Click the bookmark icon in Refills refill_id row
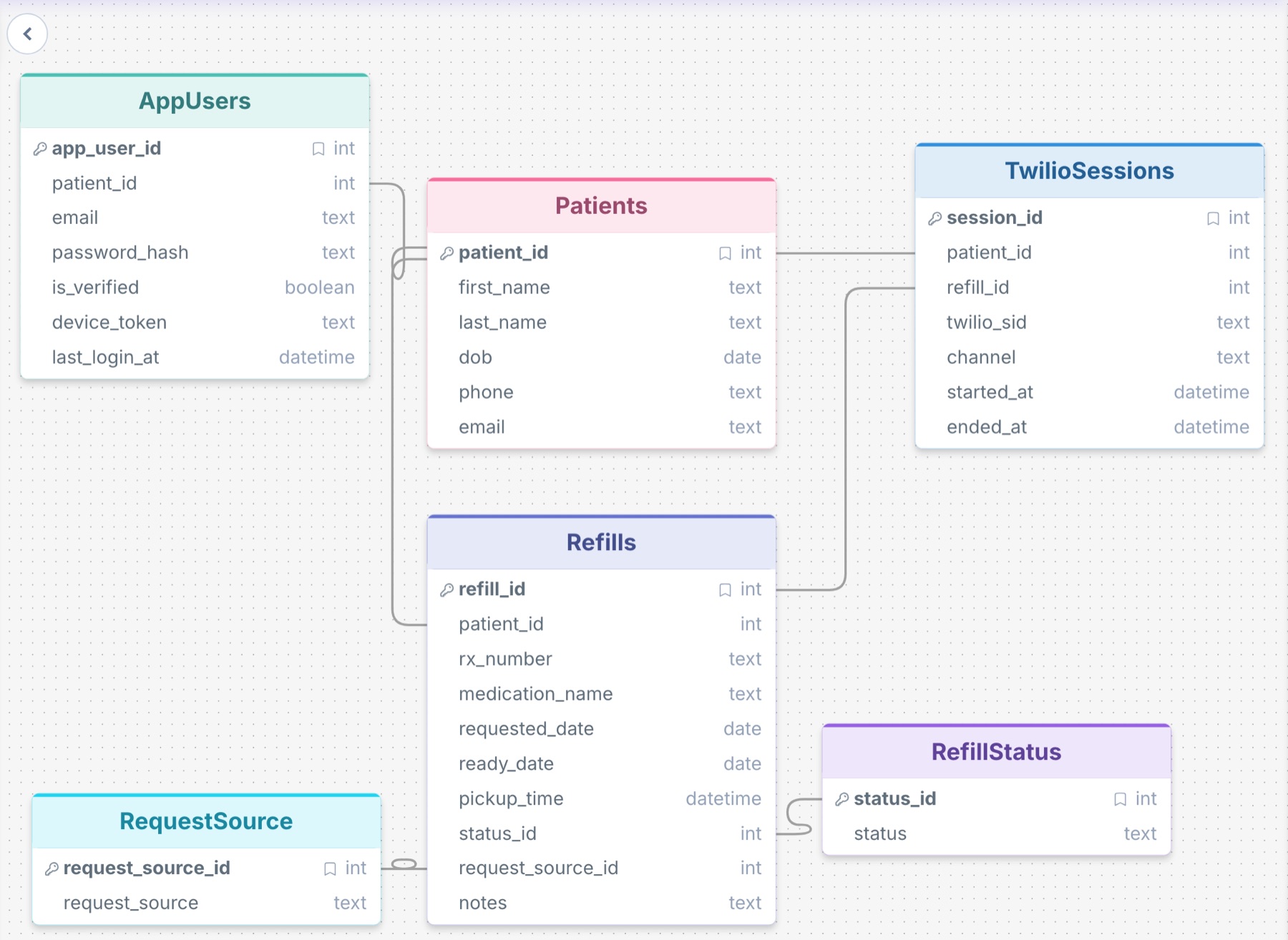Viewport: 1288px width, 940px height. (725, 589)
